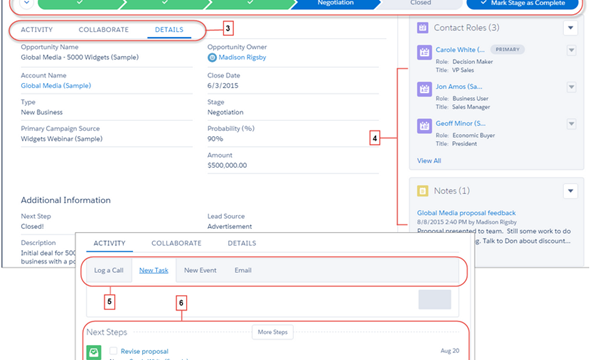Select the New Task composer tab
590x360 pixels.
154,270
